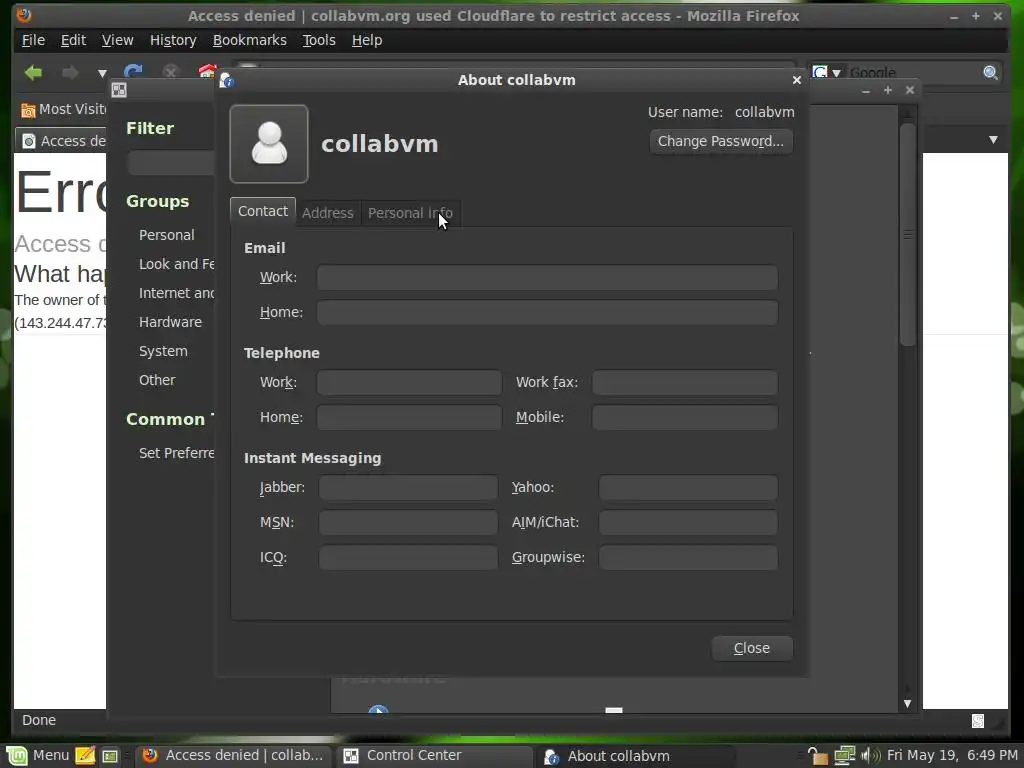Click Firefox's stop loading icon
Screen dimensions: 1024x768
(x=170, y=72)
